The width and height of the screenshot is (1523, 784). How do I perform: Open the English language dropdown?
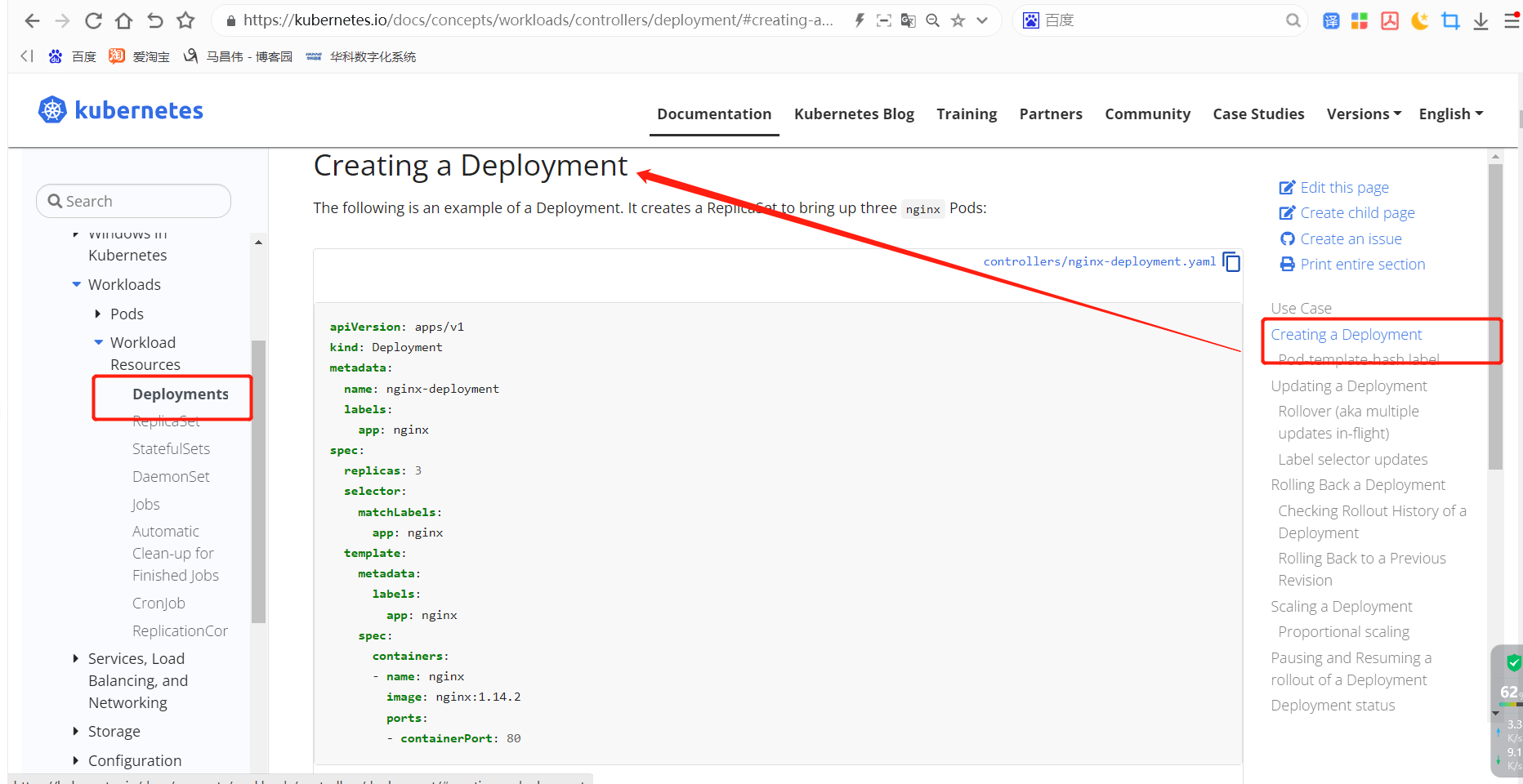click(x=1451, y=114)
